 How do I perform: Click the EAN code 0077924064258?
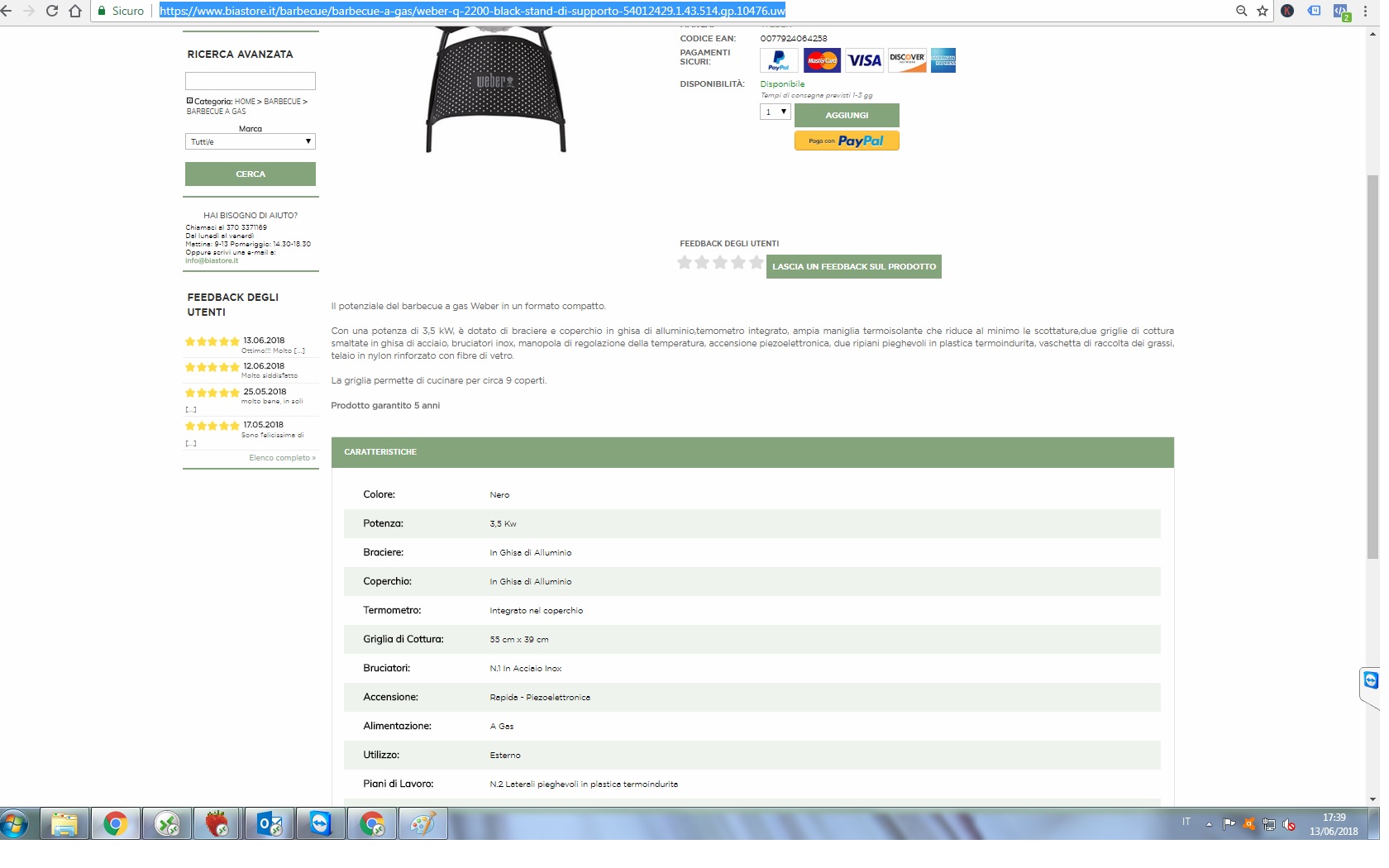794,39
